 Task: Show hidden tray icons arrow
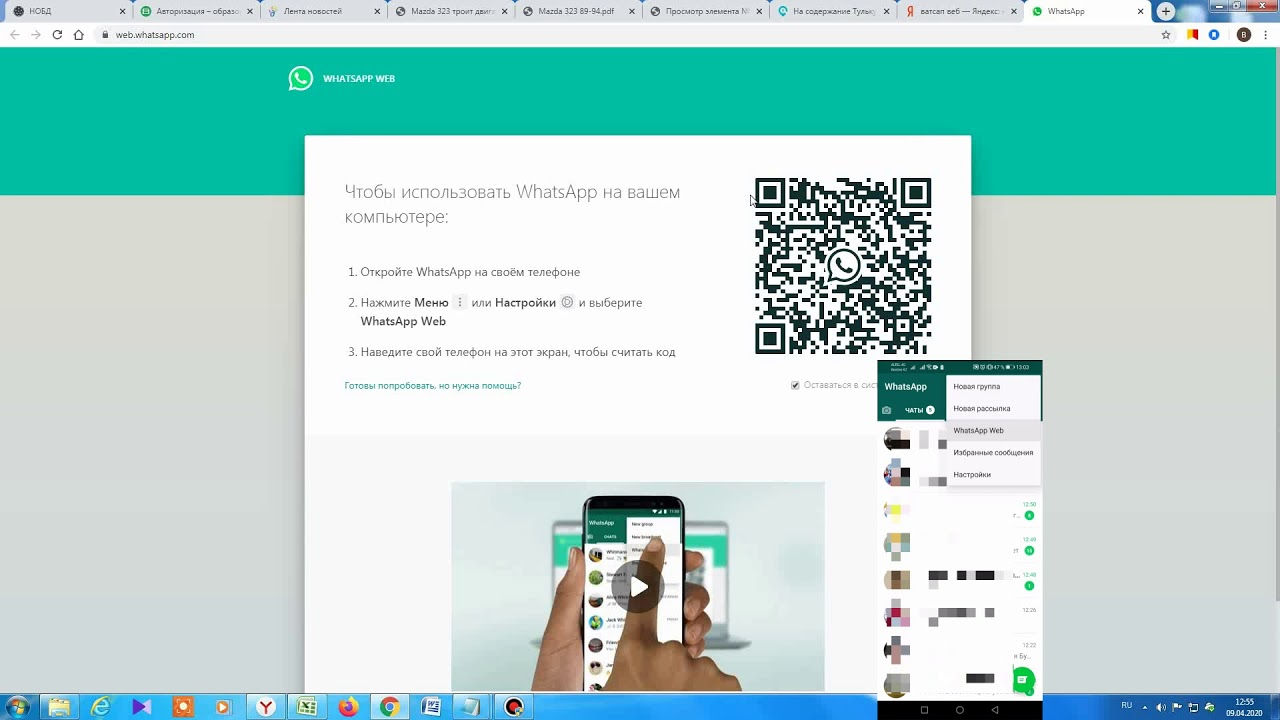tap(1146, 706)
